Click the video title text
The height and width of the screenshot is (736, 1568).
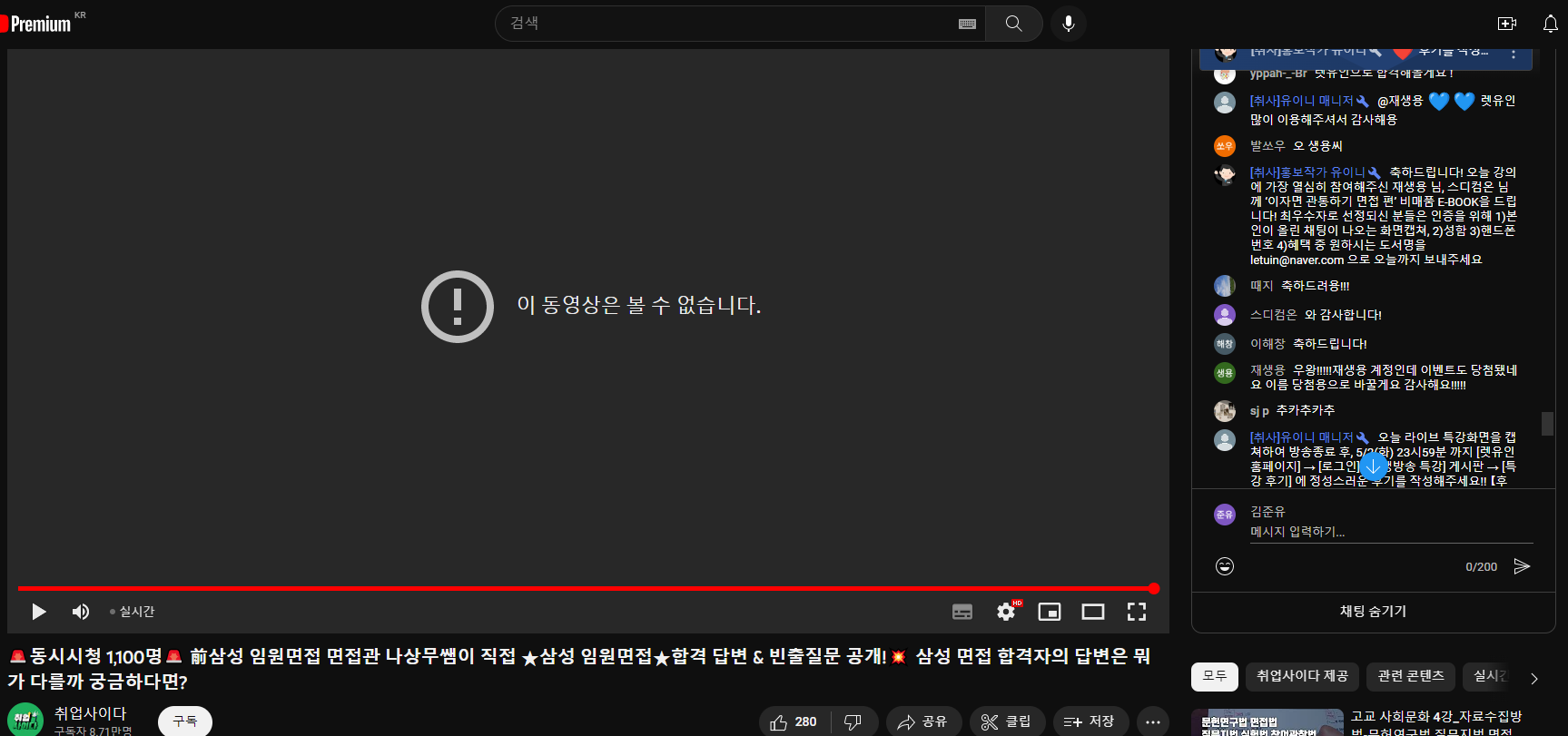pos(581,668)
